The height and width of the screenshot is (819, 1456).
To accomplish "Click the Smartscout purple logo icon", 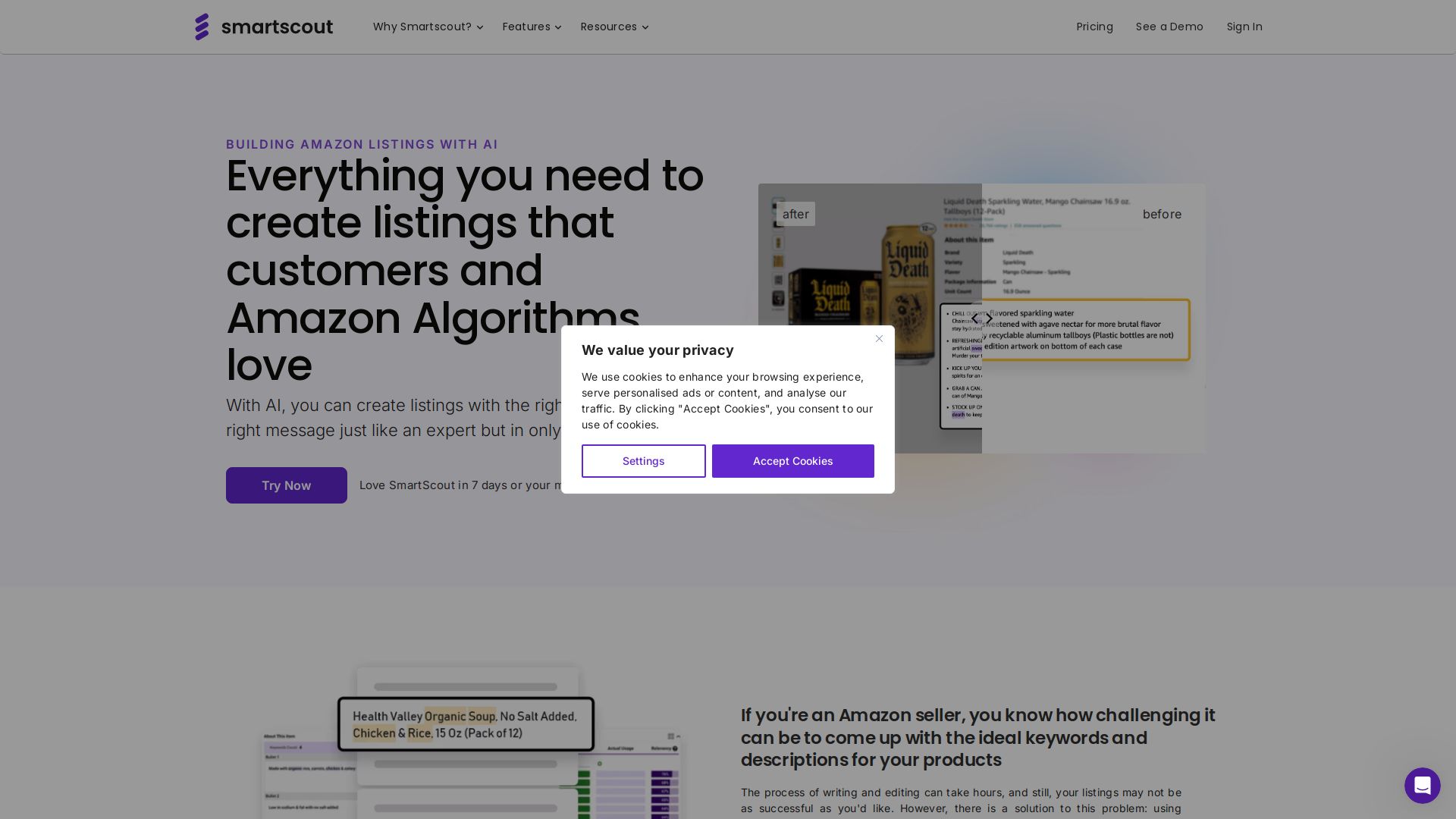I will (202, 27).
